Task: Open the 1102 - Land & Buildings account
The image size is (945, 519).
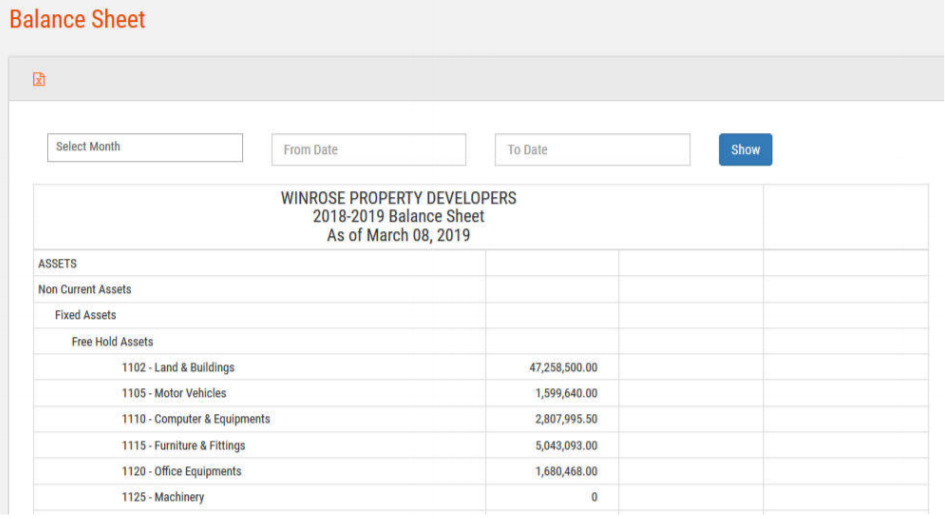Action: 178,368
